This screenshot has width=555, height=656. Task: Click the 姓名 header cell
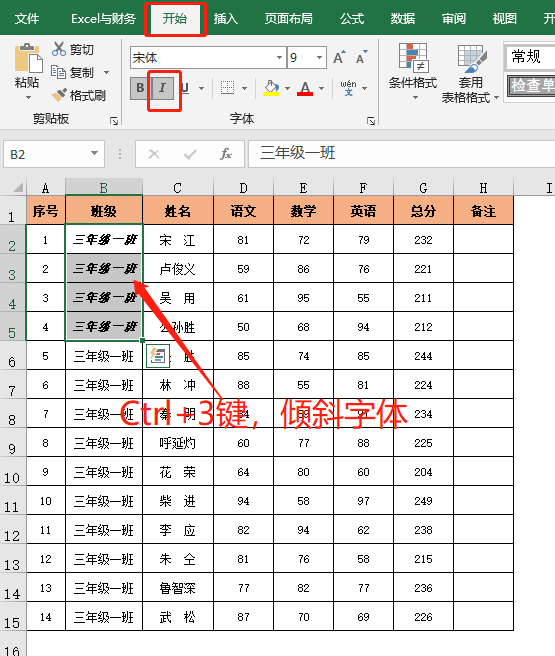(x=178, y=210)
